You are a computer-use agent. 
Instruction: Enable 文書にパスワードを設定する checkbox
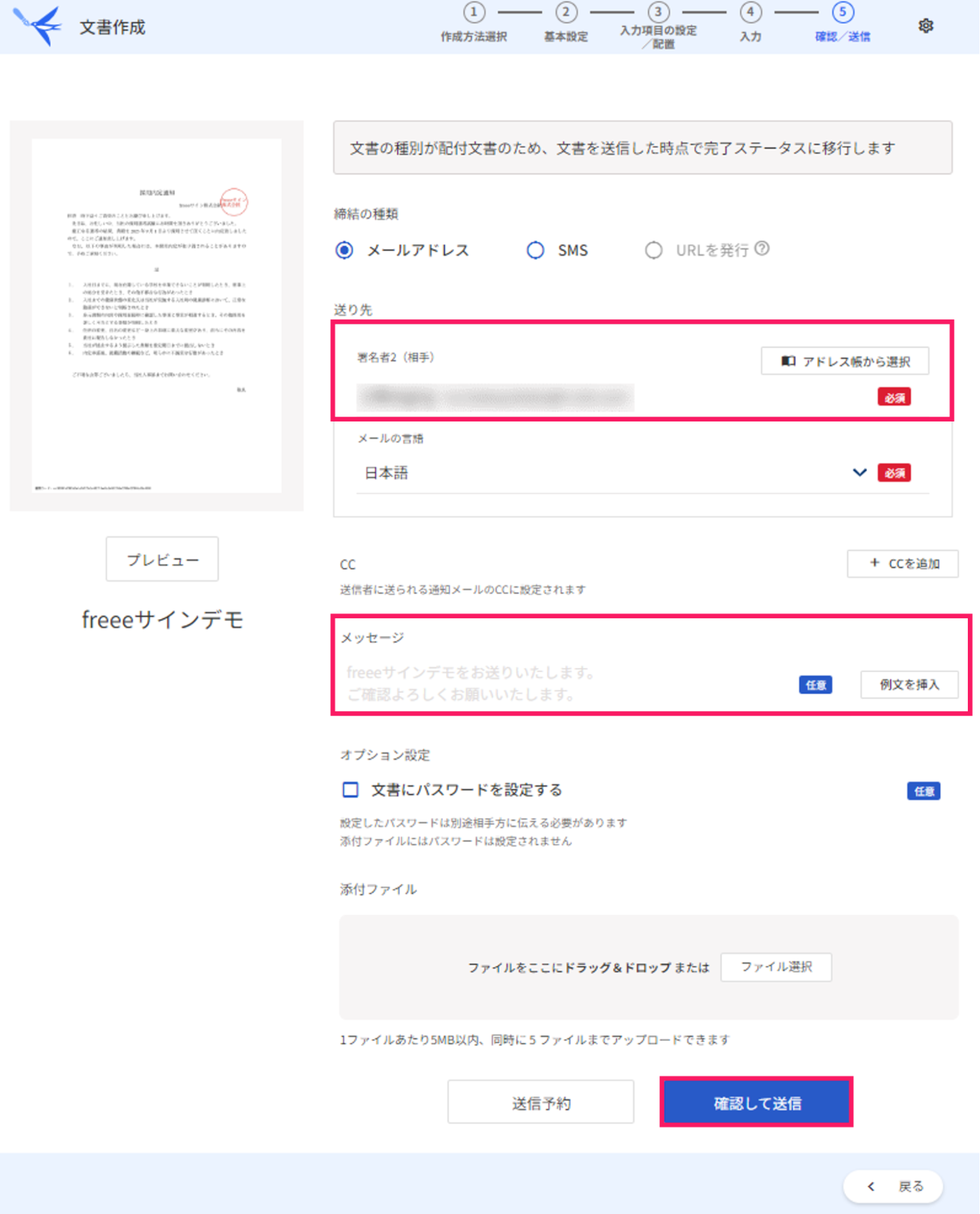point(350,789)
